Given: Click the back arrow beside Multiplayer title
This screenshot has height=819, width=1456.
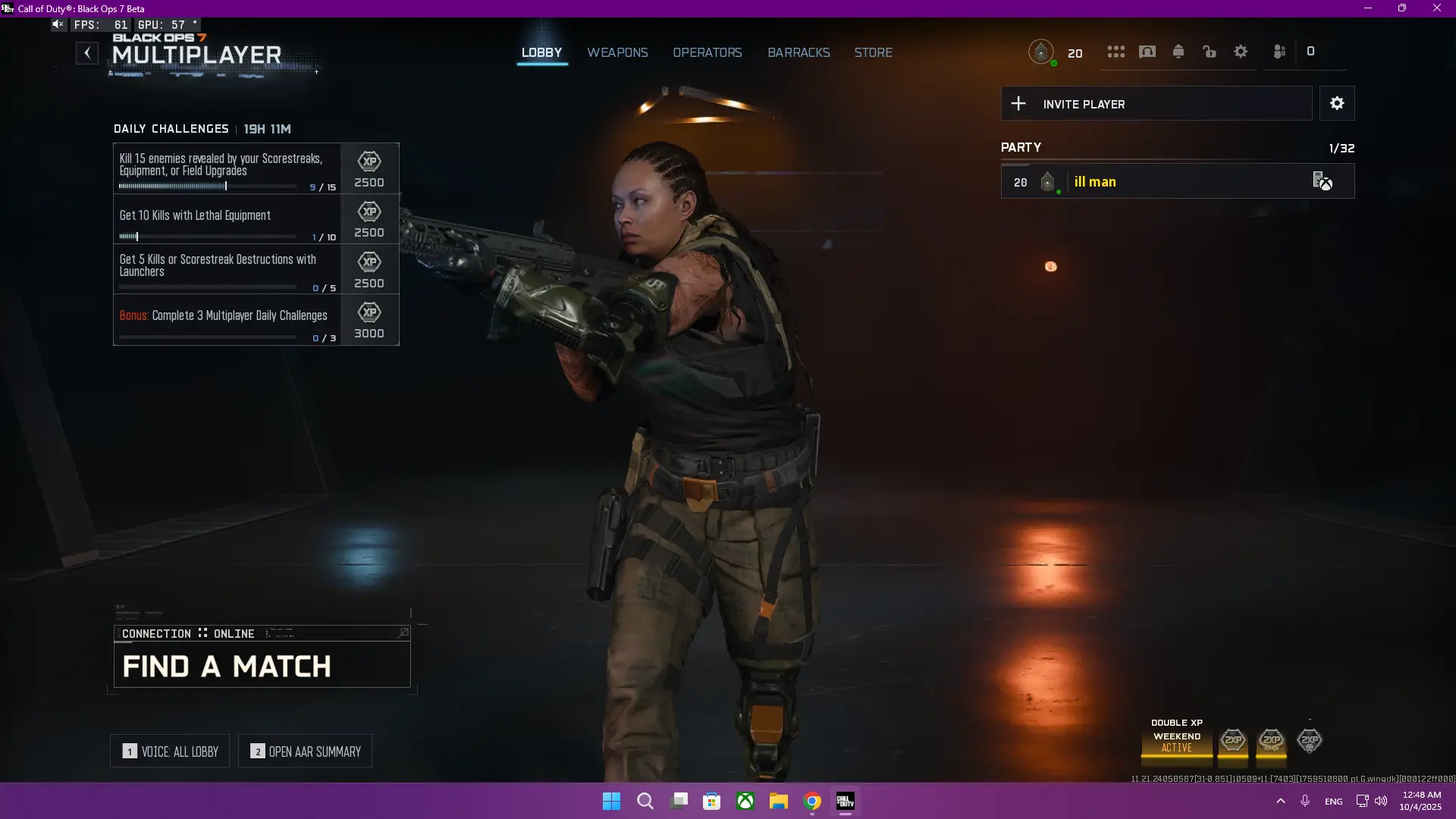Looking at the screenshot, I should [87, 52].
